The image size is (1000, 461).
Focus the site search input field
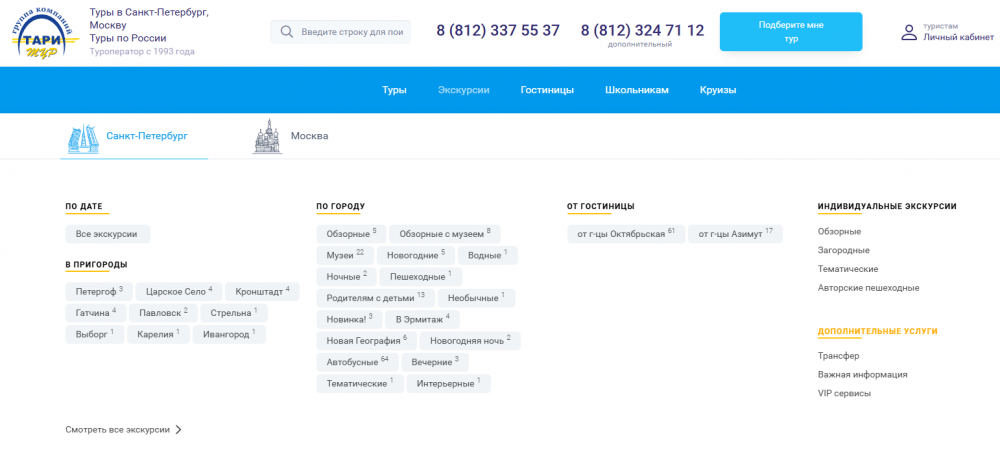click(352, 32)
